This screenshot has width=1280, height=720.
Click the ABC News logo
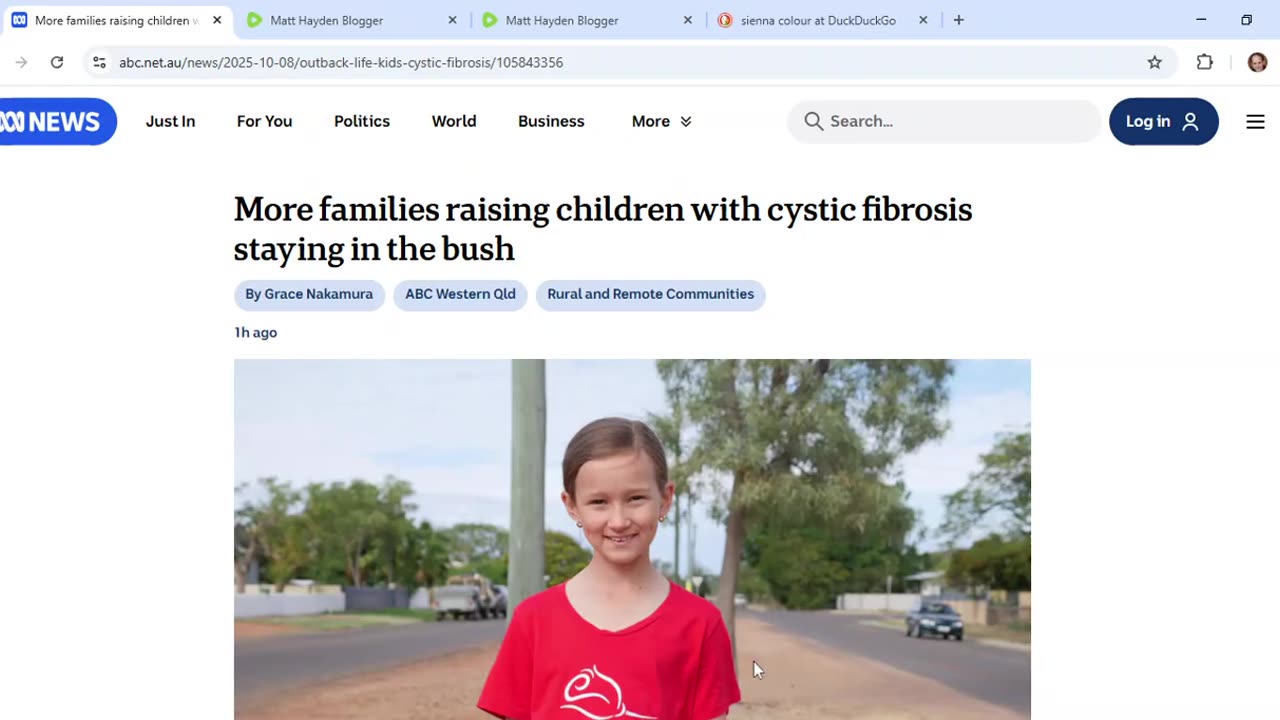click(56, 122)
